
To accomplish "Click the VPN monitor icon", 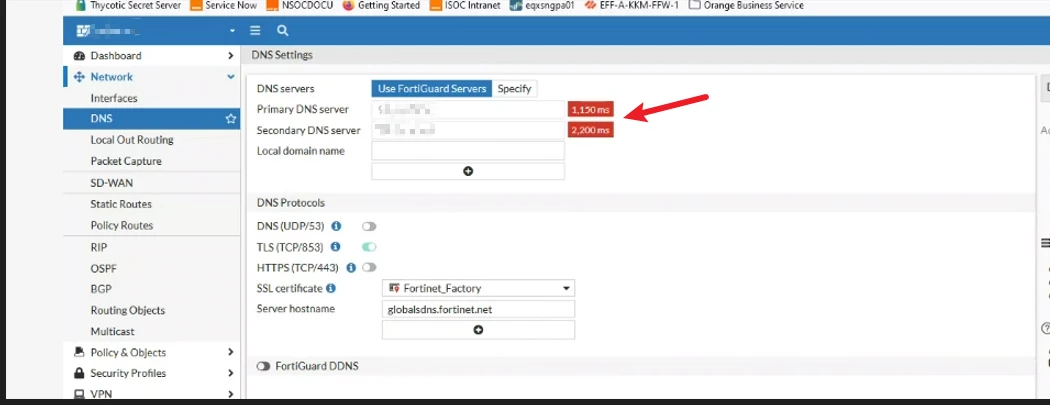I will pyautogui.click(x=79, y=394).
